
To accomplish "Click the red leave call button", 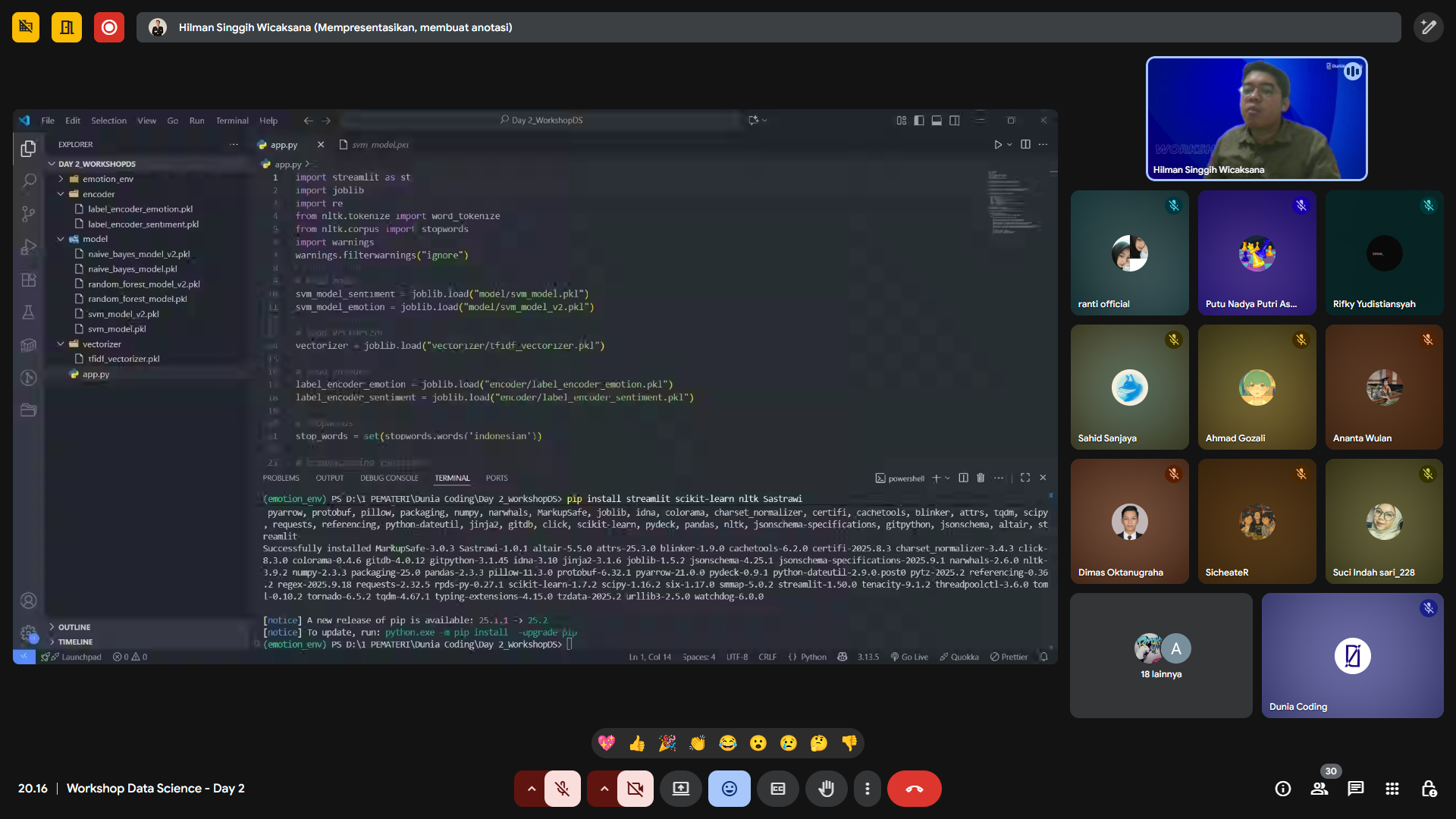I will tap(914, 789).
